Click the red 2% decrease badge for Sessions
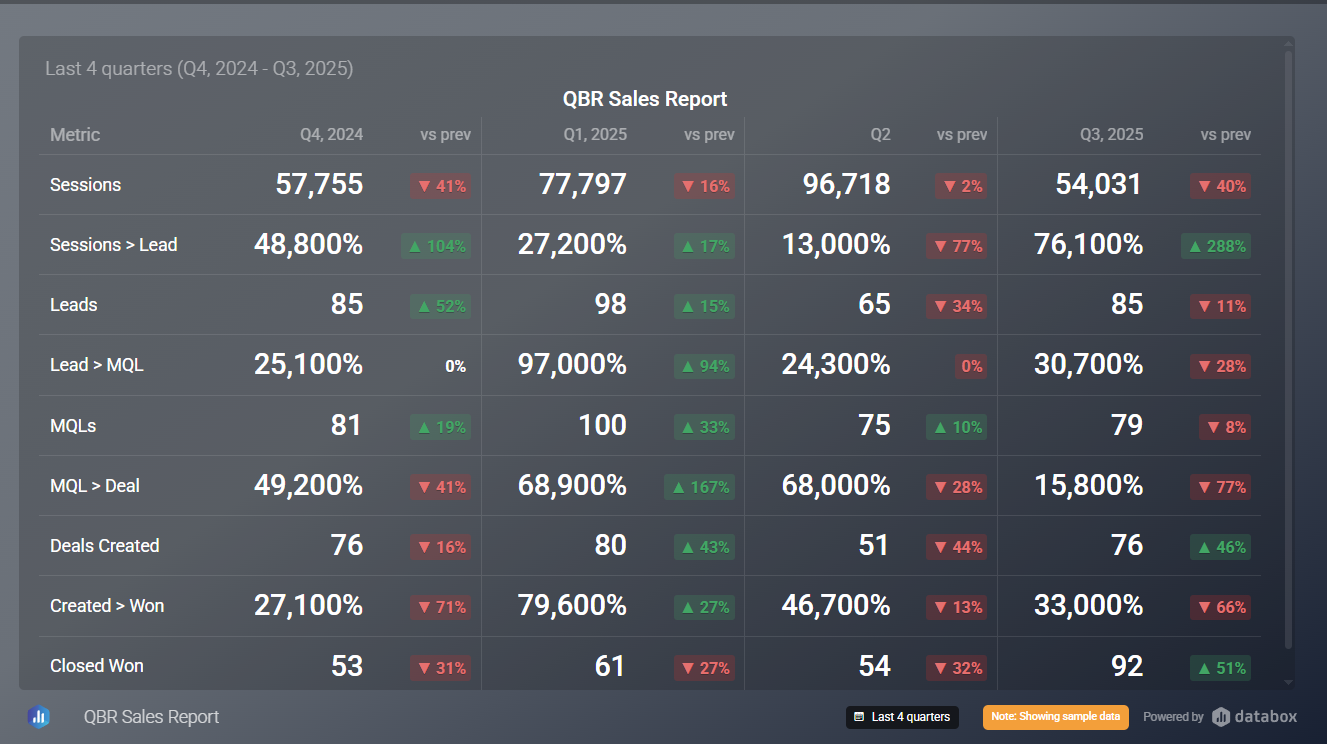Image resolution: width=1327 pixels, height=744 pixels. (x=961, y=186)
